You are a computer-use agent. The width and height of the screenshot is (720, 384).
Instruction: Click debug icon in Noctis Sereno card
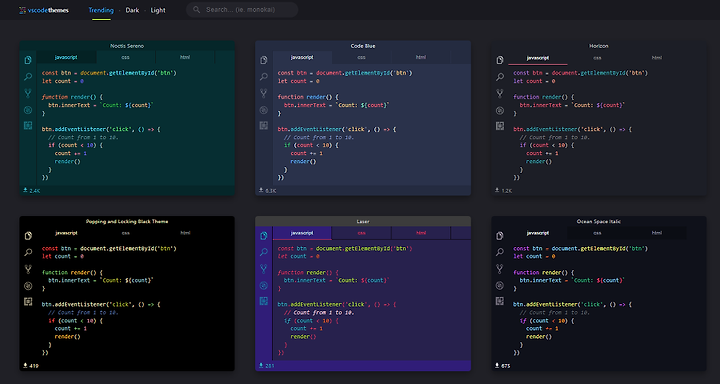coord(28,110)
